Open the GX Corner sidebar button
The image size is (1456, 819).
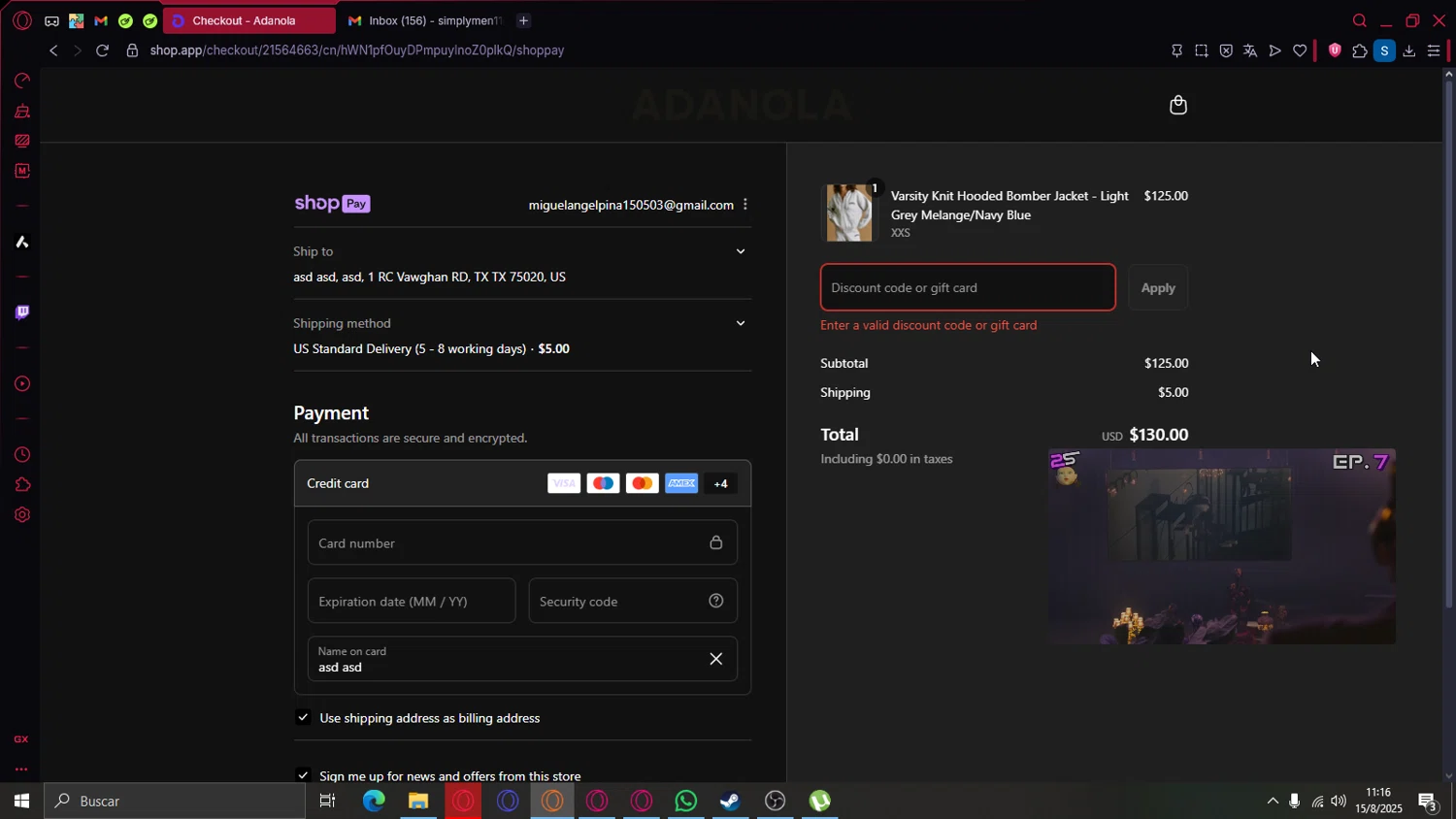click(x=21, y=739)
